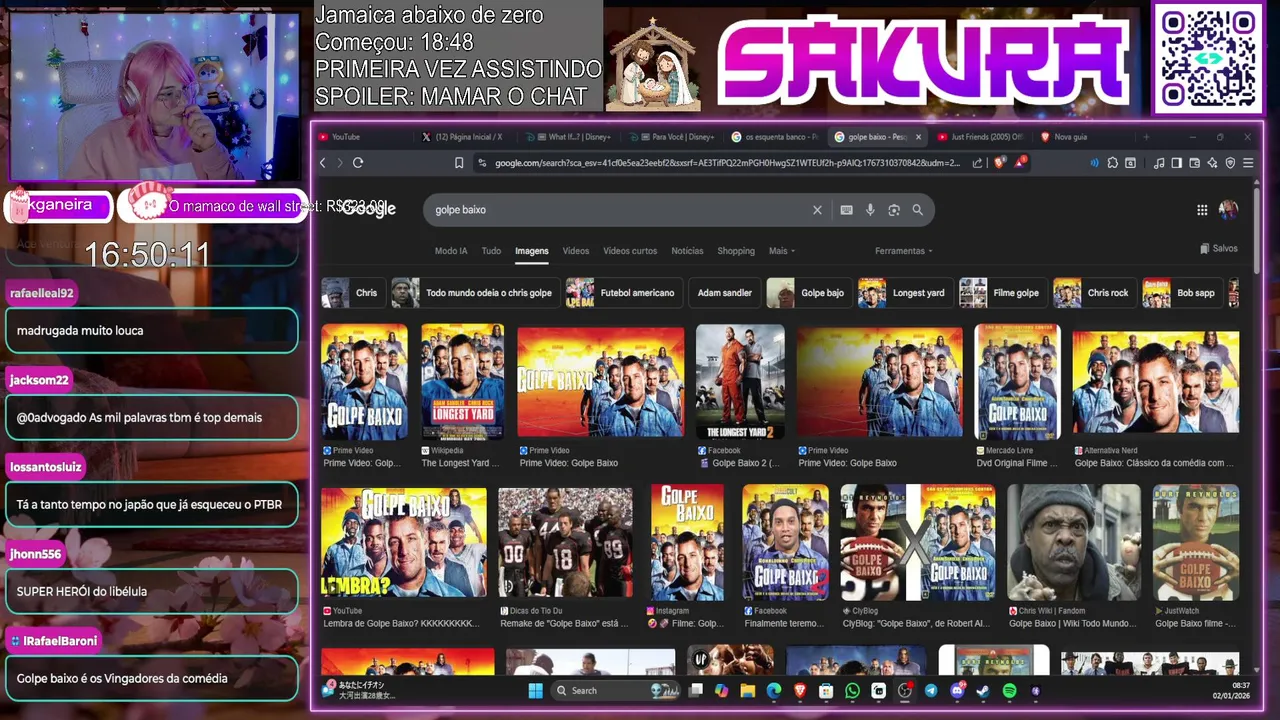
Task: Open the browser sidebar panel icon
Action: [1177, 163]
